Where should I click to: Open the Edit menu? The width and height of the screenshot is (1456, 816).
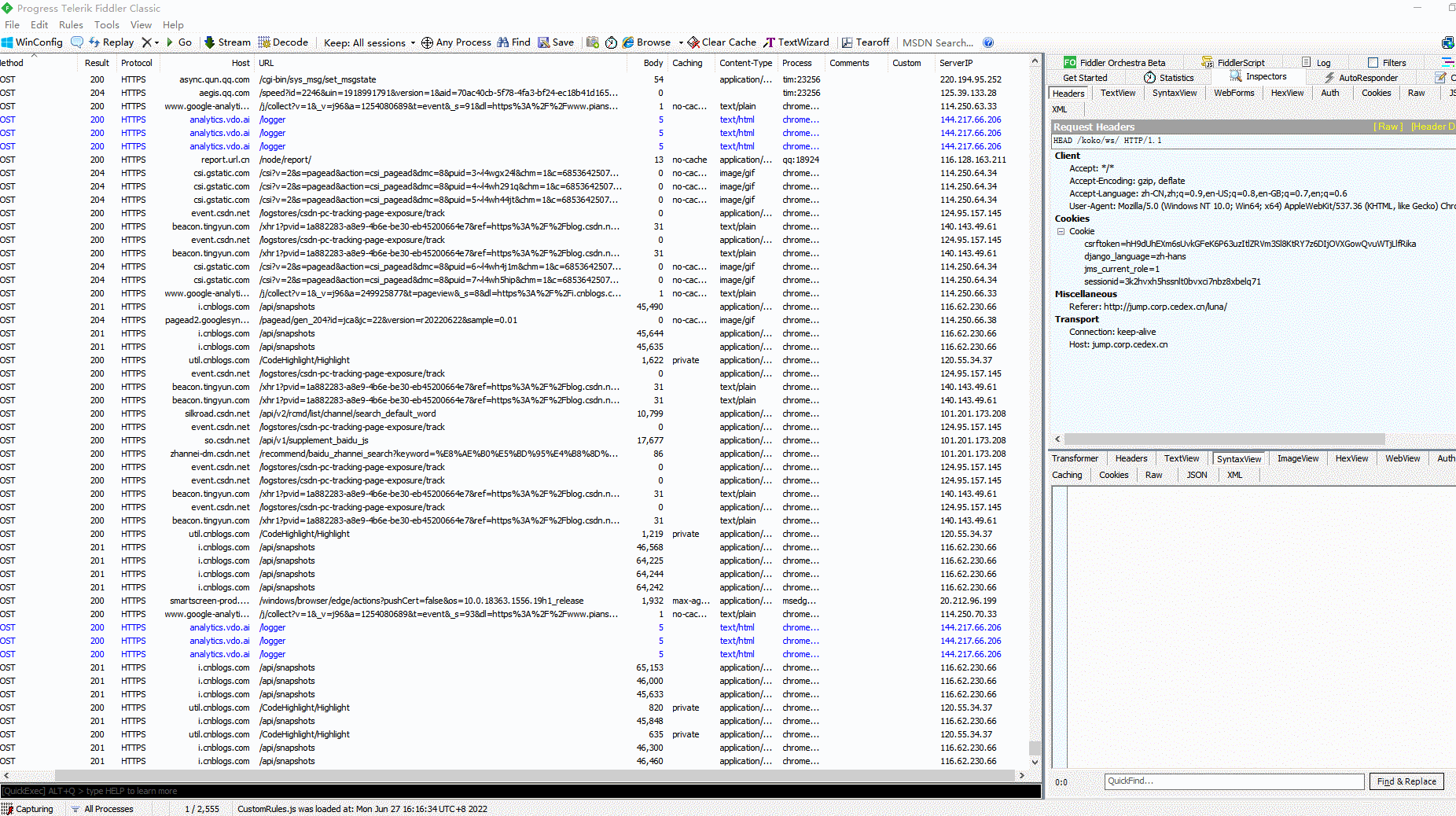[x=39, y=24]
